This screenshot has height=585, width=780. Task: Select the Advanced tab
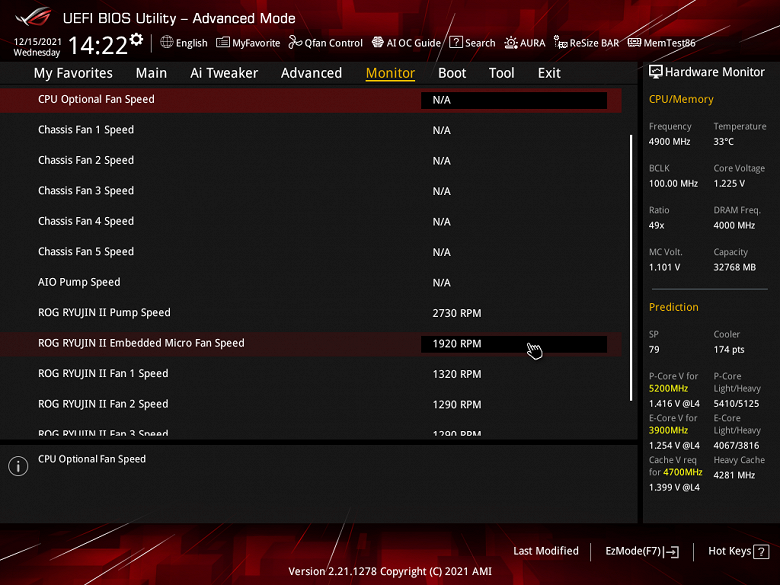click(x=311, y=73)
